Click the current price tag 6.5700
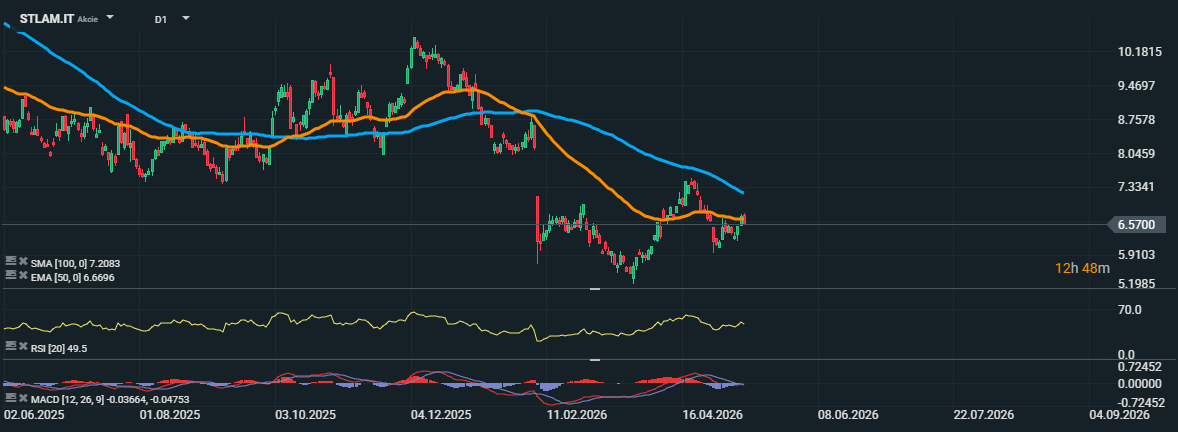 tap(1141, 224)
